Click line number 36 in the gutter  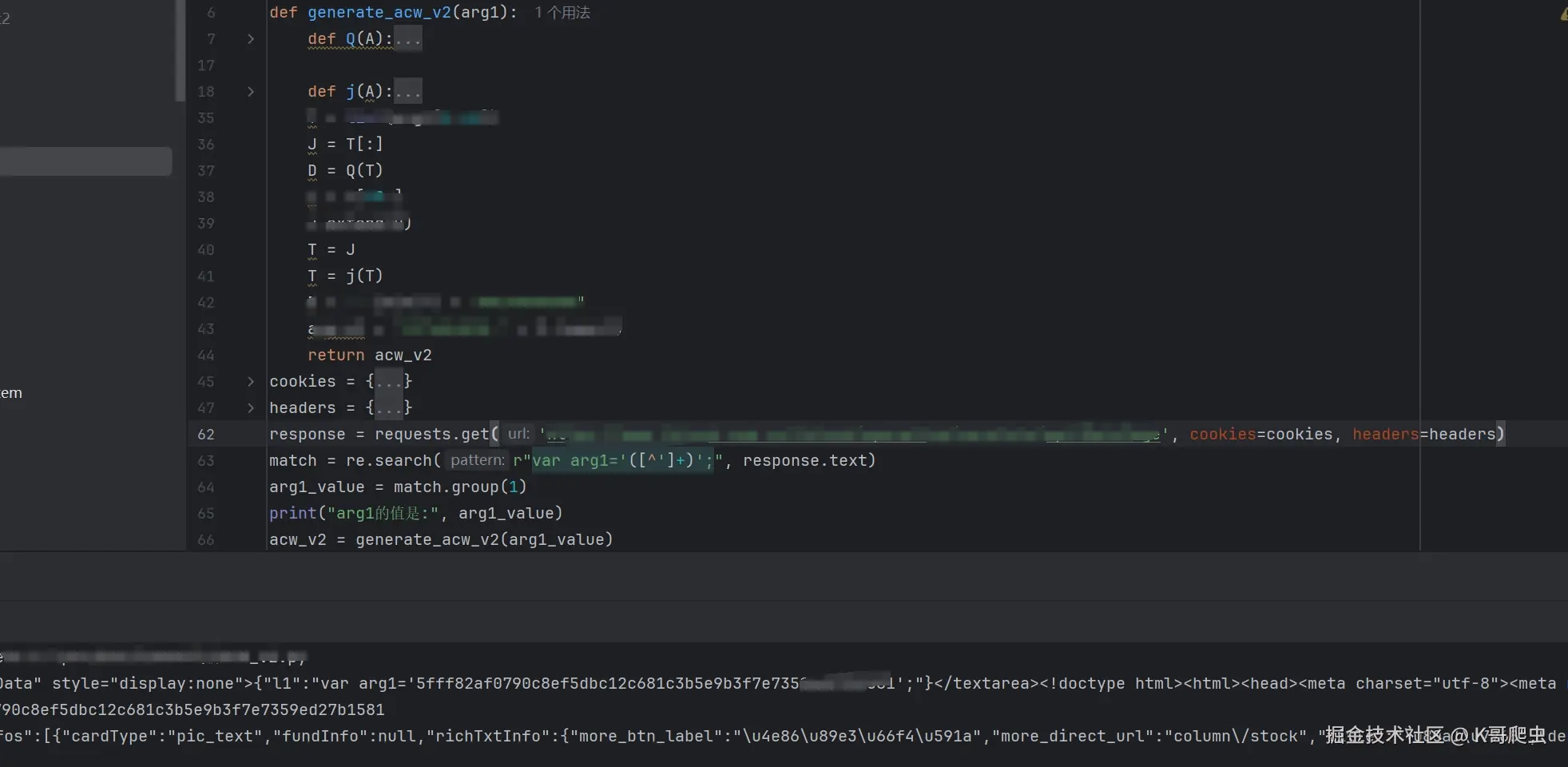coord(206,145)
